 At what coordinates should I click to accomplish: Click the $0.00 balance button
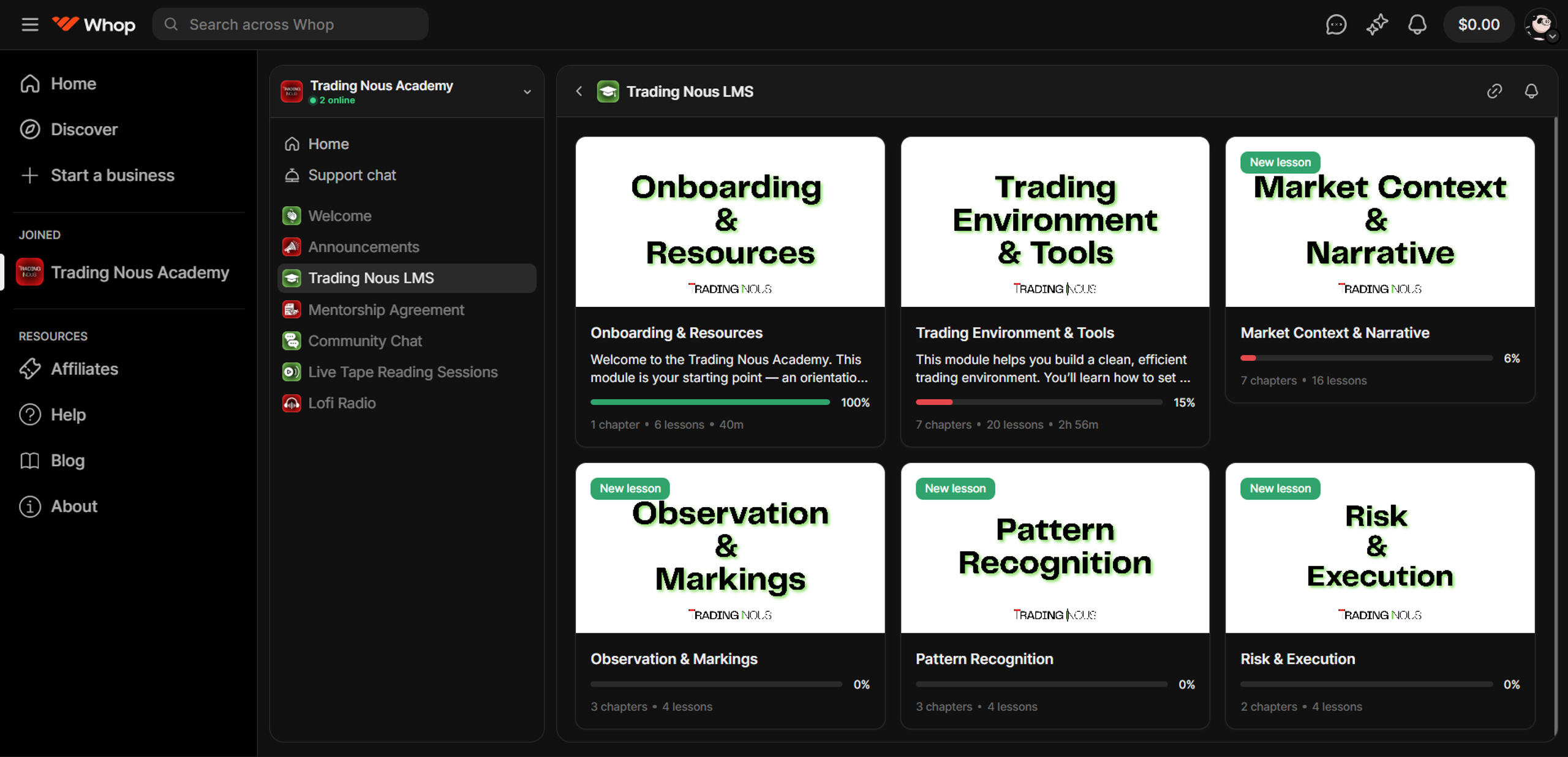(x=1479, y=24)
